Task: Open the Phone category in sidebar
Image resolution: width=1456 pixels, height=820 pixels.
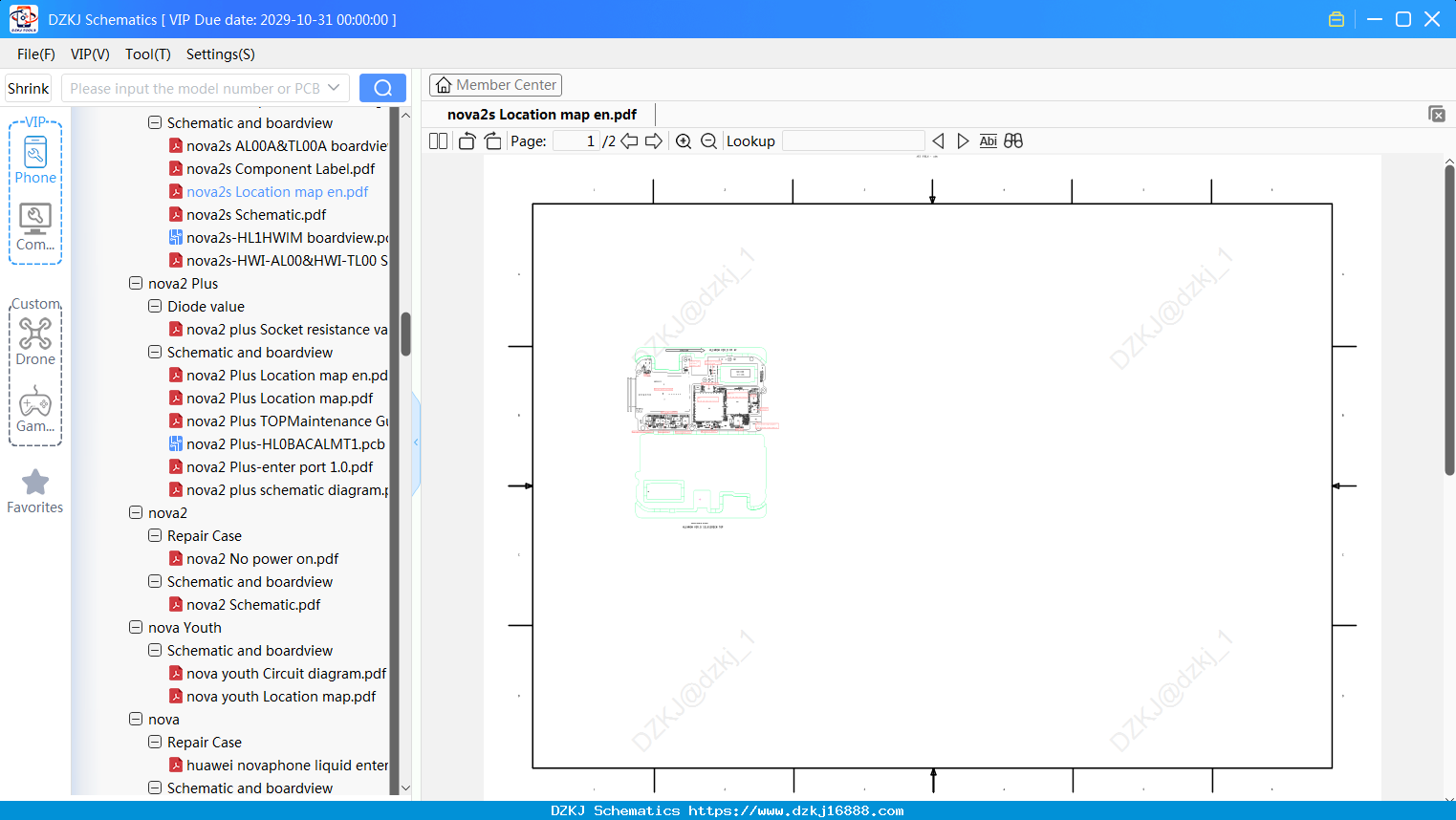Action: click(35, 160)
